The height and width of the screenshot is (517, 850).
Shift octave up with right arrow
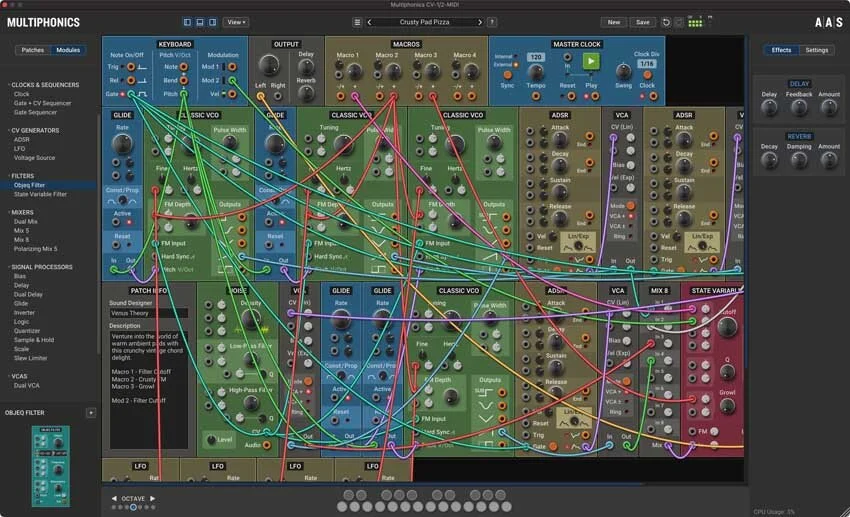152,498
